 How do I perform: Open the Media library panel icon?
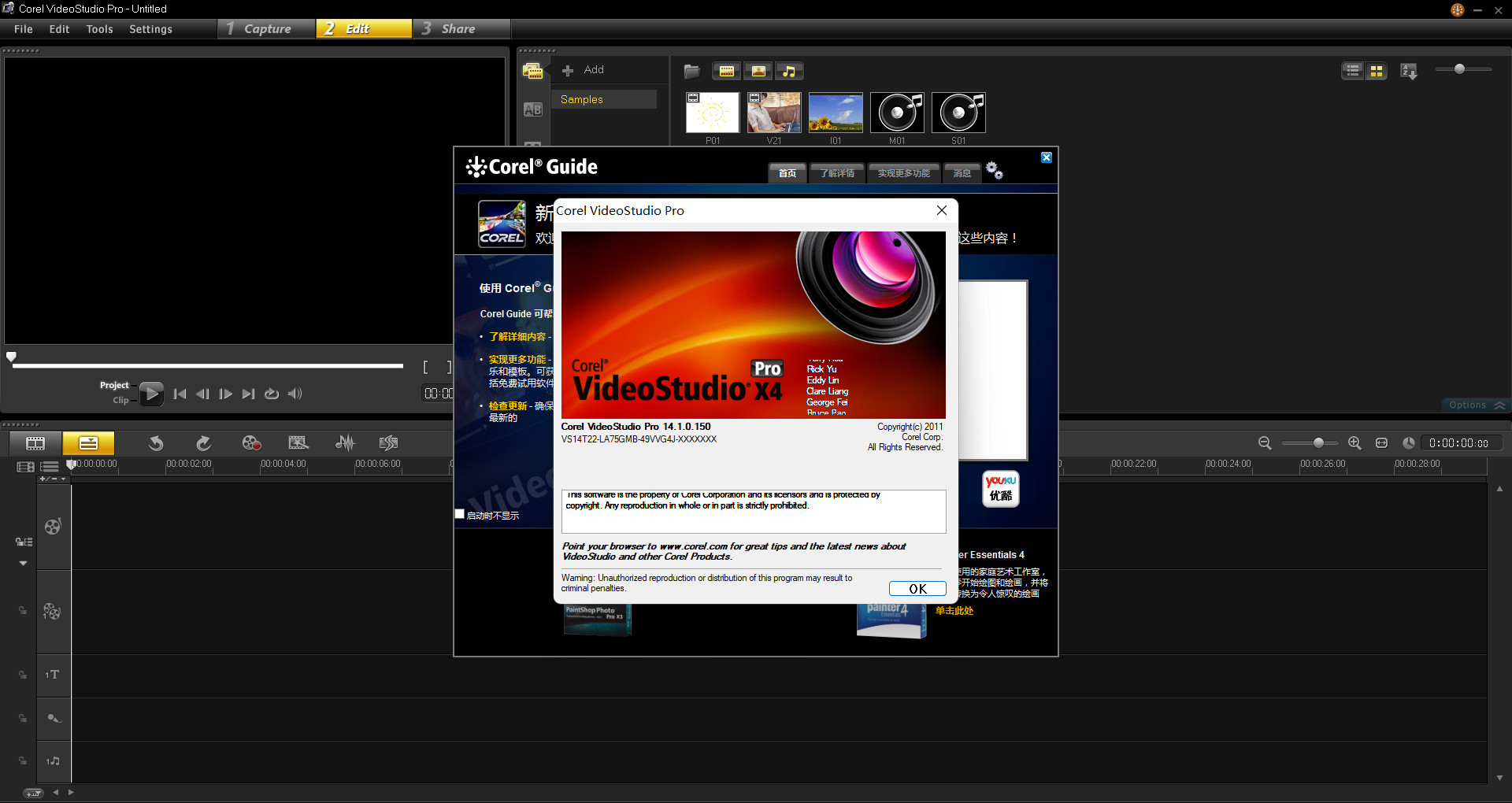(533, 71)
